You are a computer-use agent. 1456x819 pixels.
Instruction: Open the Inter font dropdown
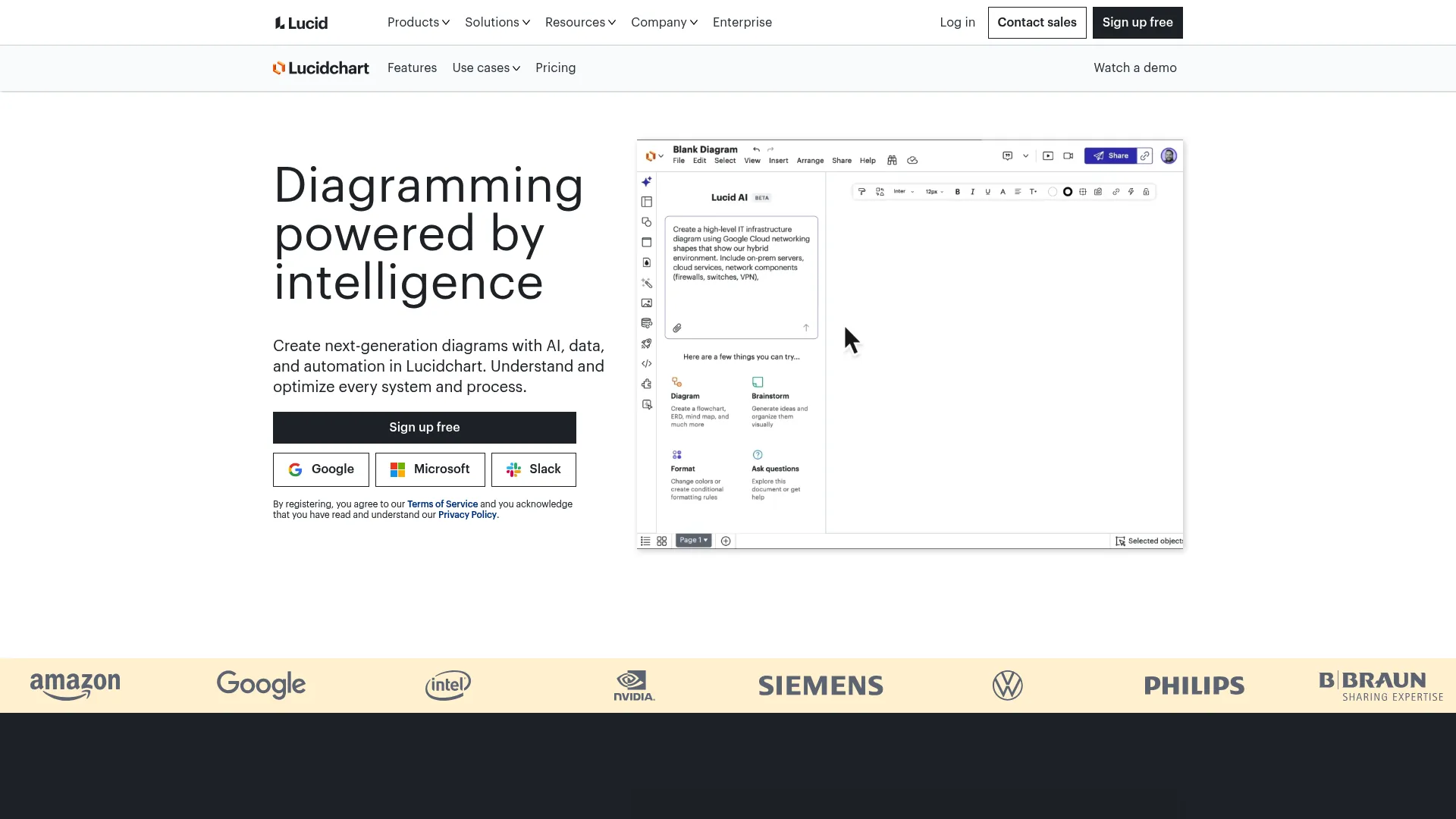904,192
